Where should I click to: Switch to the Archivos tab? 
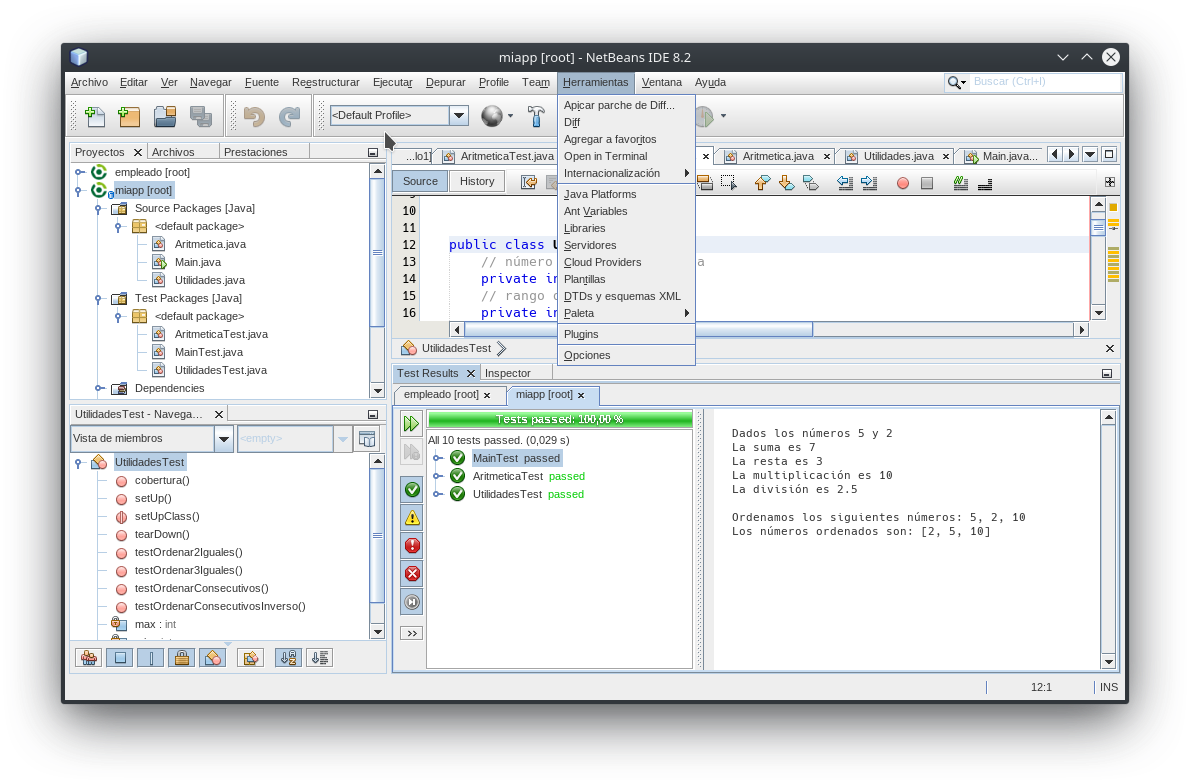coord(173,152)
